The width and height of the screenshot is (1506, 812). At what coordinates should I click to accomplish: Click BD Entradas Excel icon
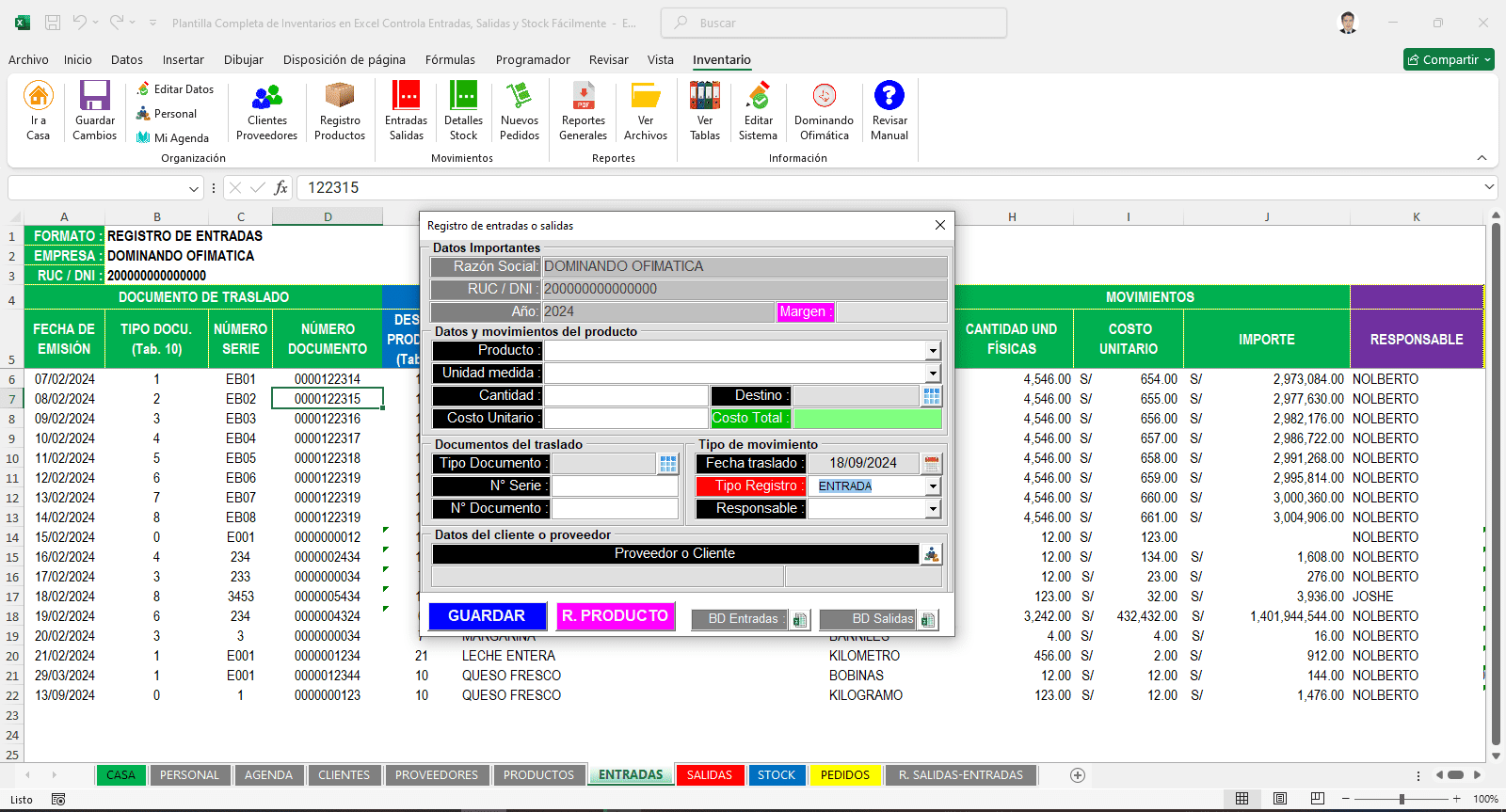point(799,619)
